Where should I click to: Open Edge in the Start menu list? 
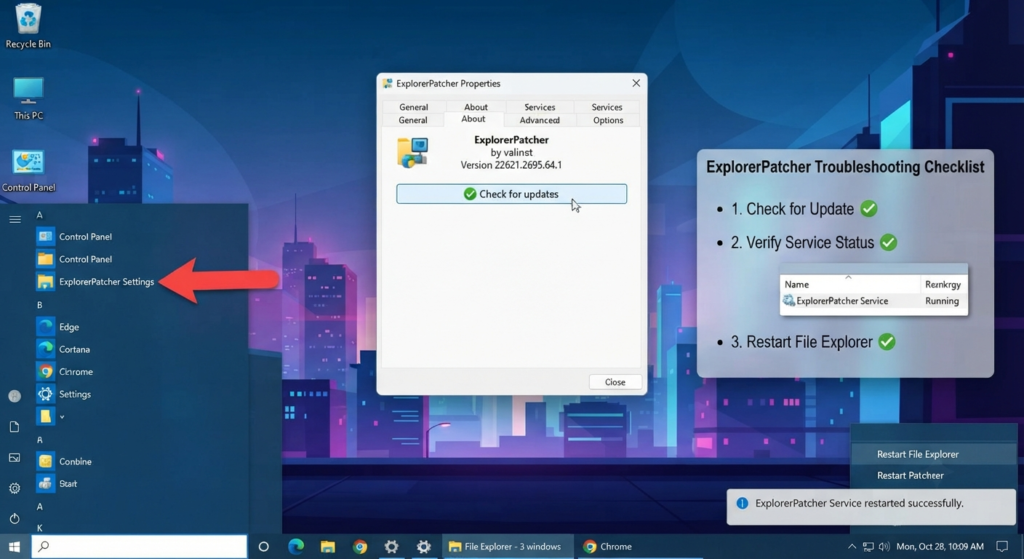[x=58, y=327]
